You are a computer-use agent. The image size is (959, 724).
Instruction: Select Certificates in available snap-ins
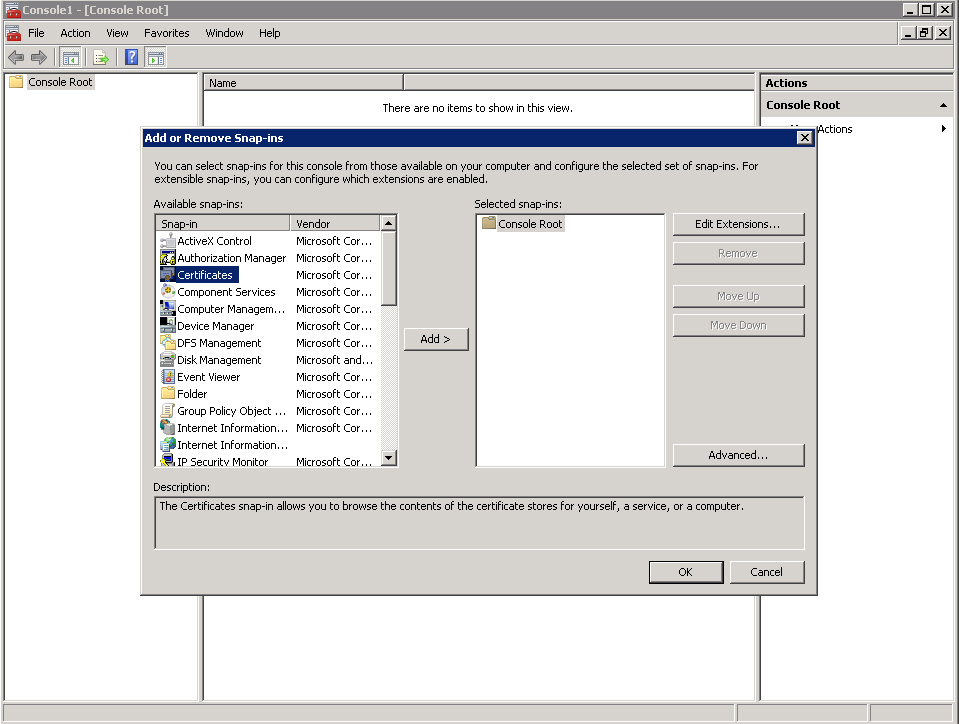pos(204,275)
